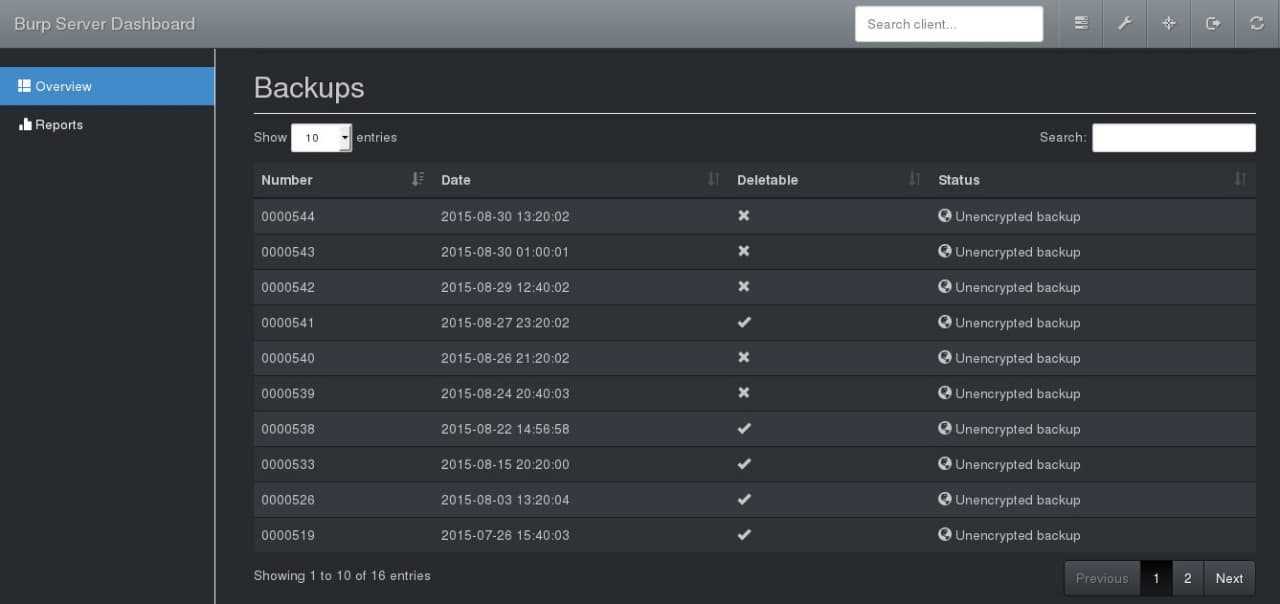This screenshot has height=604, width=1280.
Task: Sort table by Number column
Action: click(342, 180)
